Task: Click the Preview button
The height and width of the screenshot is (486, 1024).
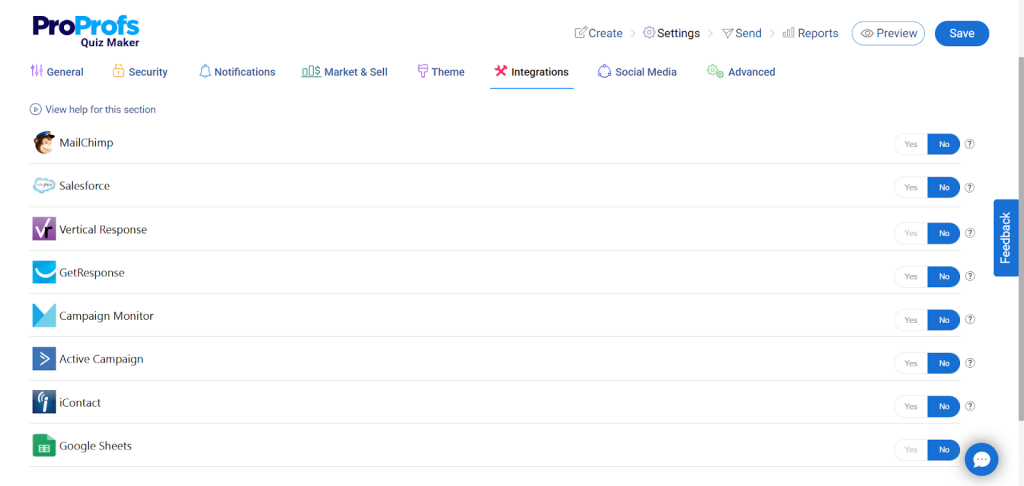Action: click(x=888, y=33)
